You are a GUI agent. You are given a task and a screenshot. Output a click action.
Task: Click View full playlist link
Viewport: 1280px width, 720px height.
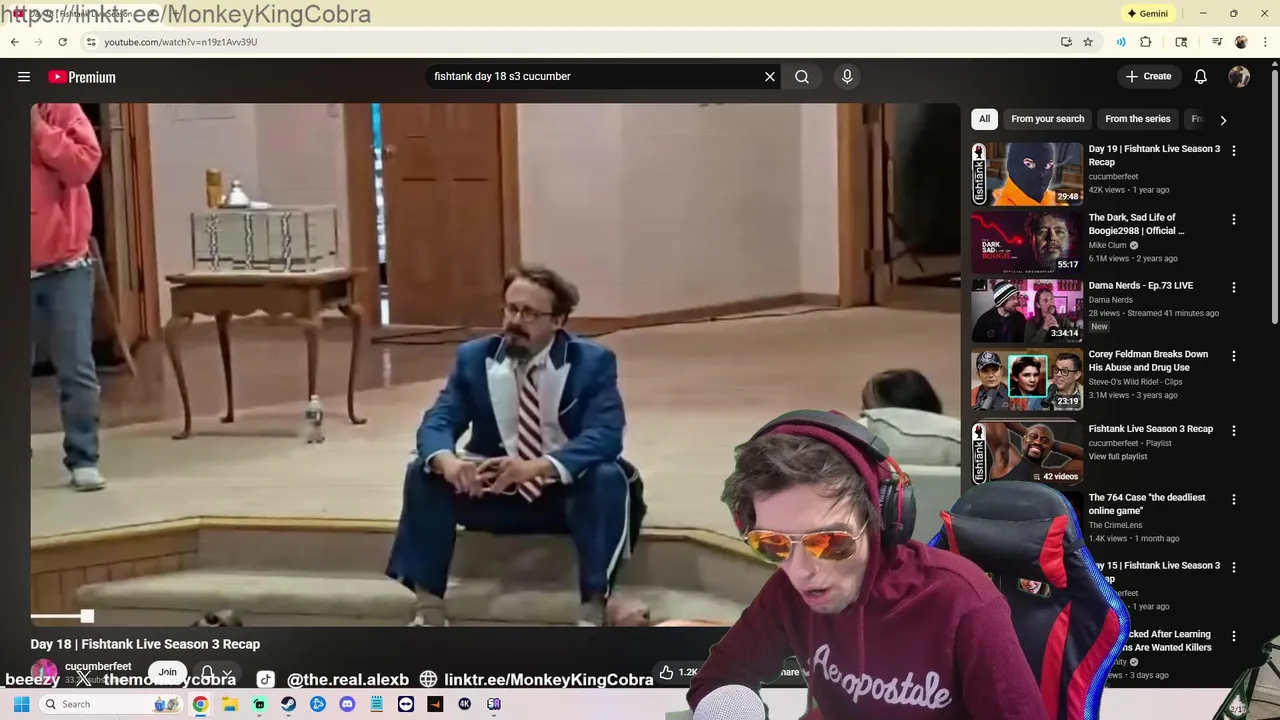click(x=1118, y=457)
